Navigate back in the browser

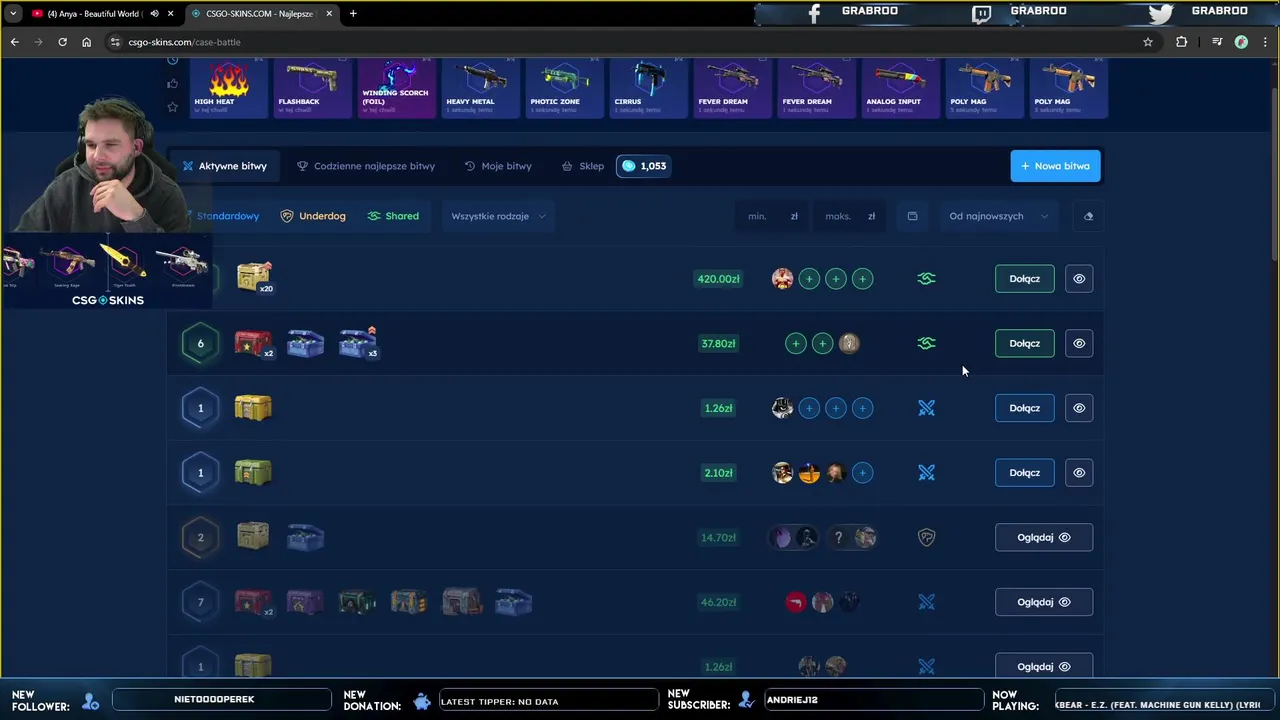14,42
